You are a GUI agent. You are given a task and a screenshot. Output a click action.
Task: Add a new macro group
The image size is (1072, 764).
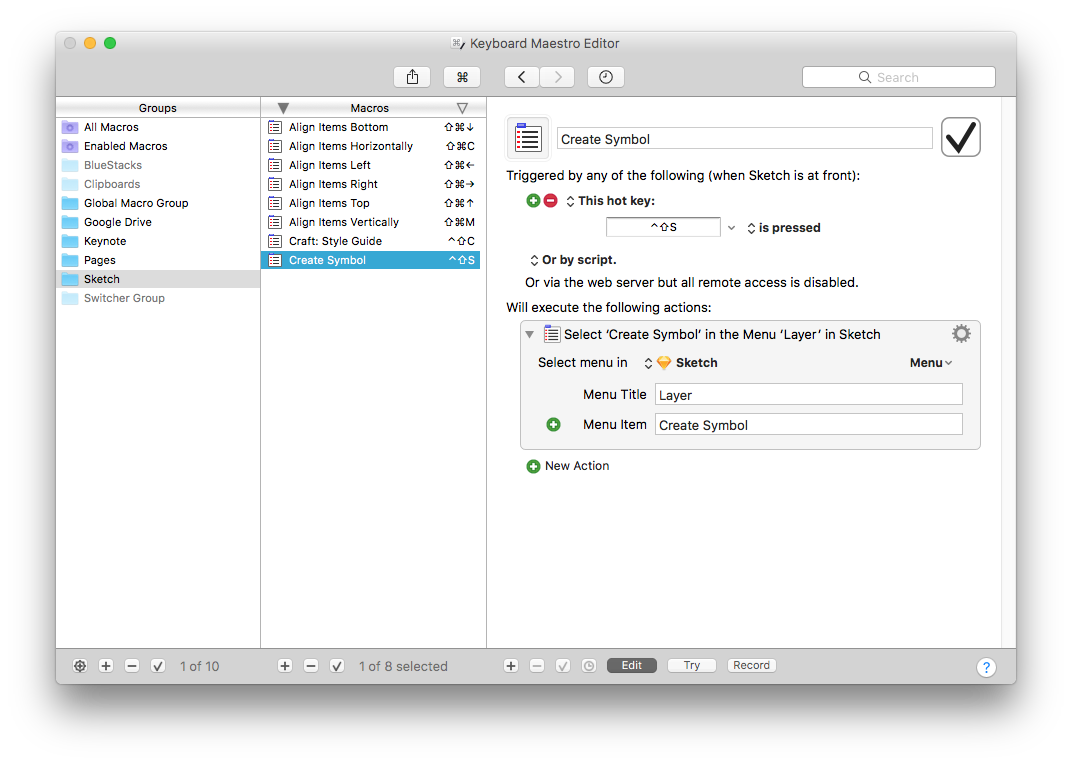[x=106, y=666]
